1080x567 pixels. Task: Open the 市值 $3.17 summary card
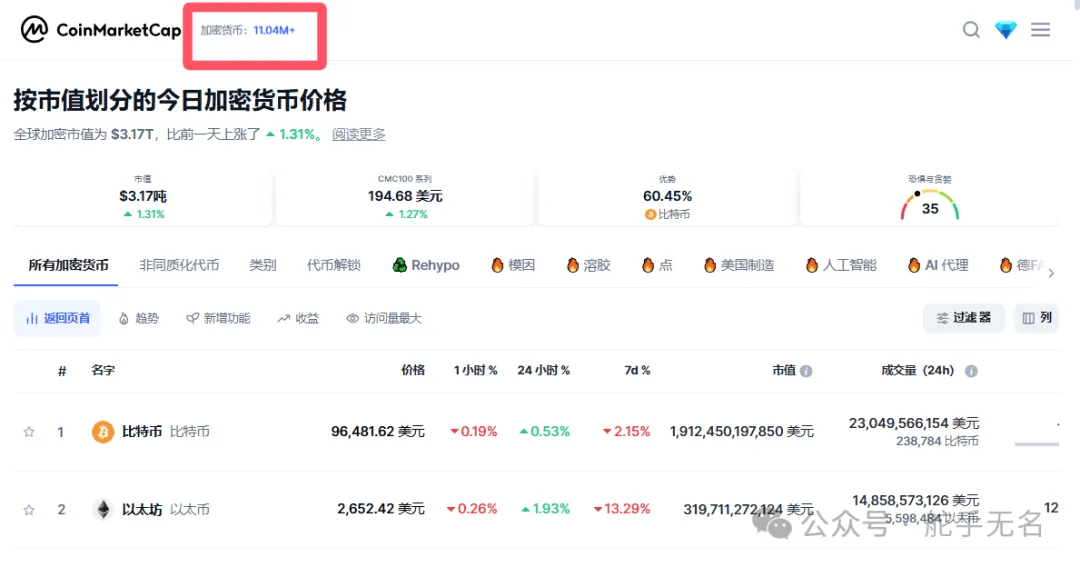[143, 197]
